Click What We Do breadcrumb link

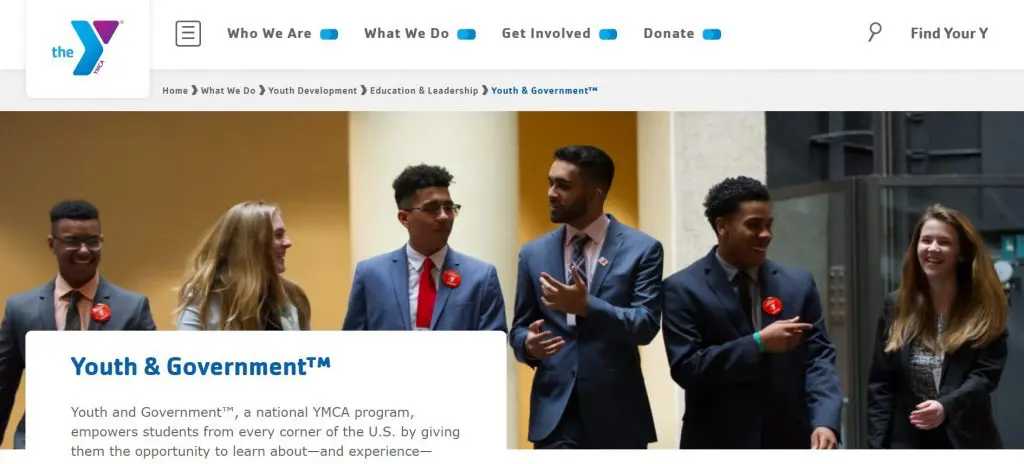click(x=228, y=91)
